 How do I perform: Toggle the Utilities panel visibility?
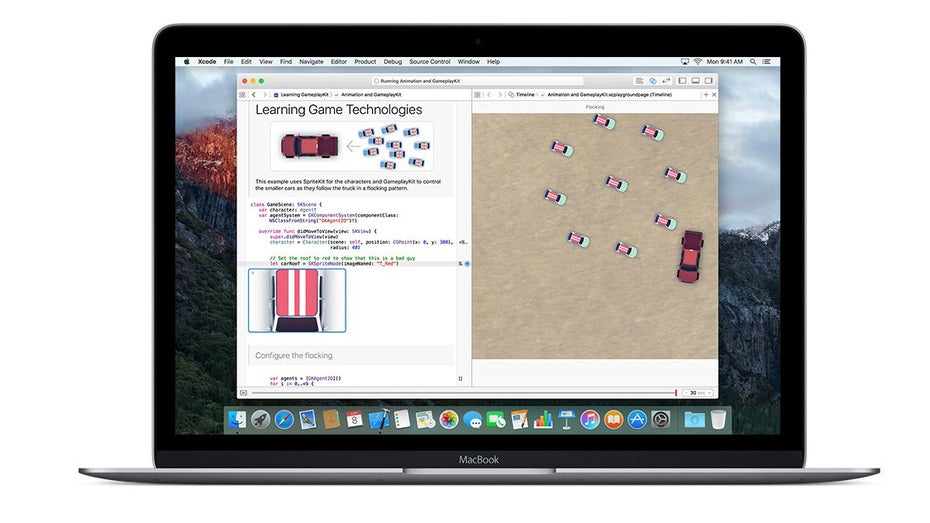click(709, 81)
